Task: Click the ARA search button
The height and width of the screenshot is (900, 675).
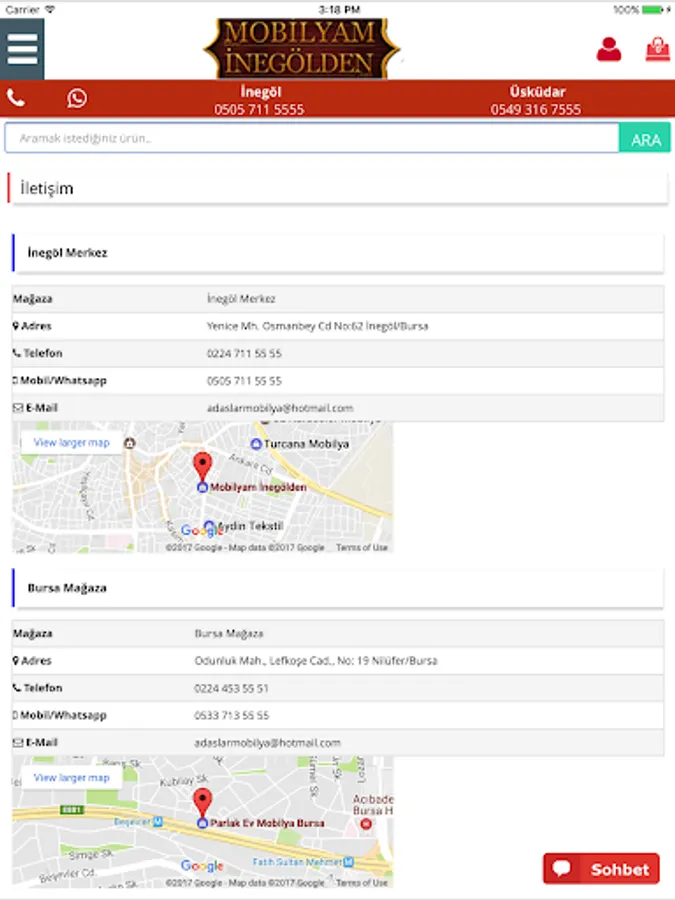Action: tap(645, 138)
